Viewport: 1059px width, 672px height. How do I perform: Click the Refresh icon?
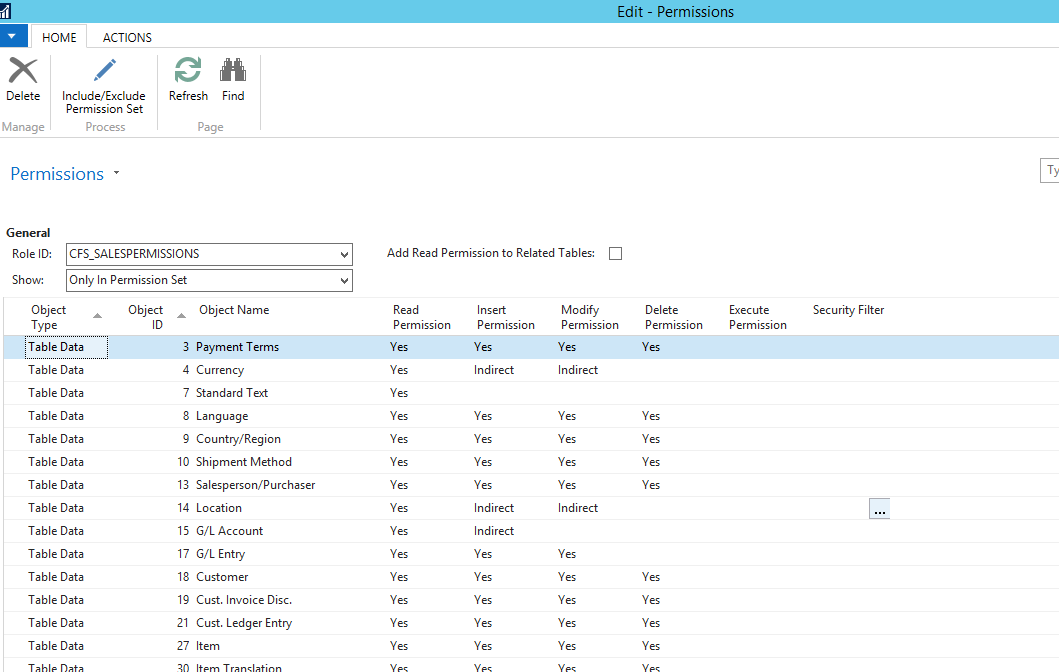188,71
